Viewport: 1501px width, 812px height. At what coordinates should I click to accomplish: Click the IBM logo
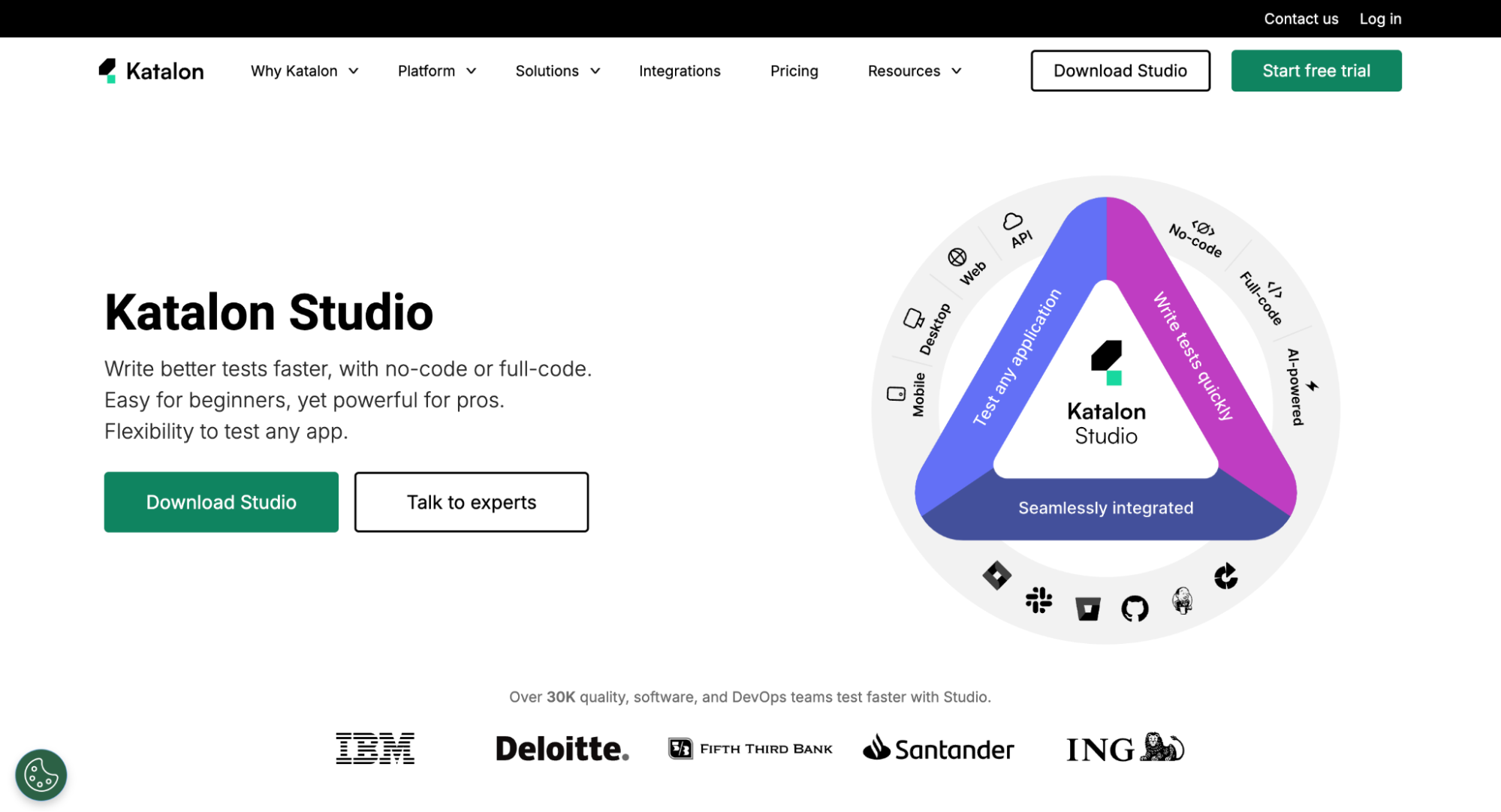[375, 748]
